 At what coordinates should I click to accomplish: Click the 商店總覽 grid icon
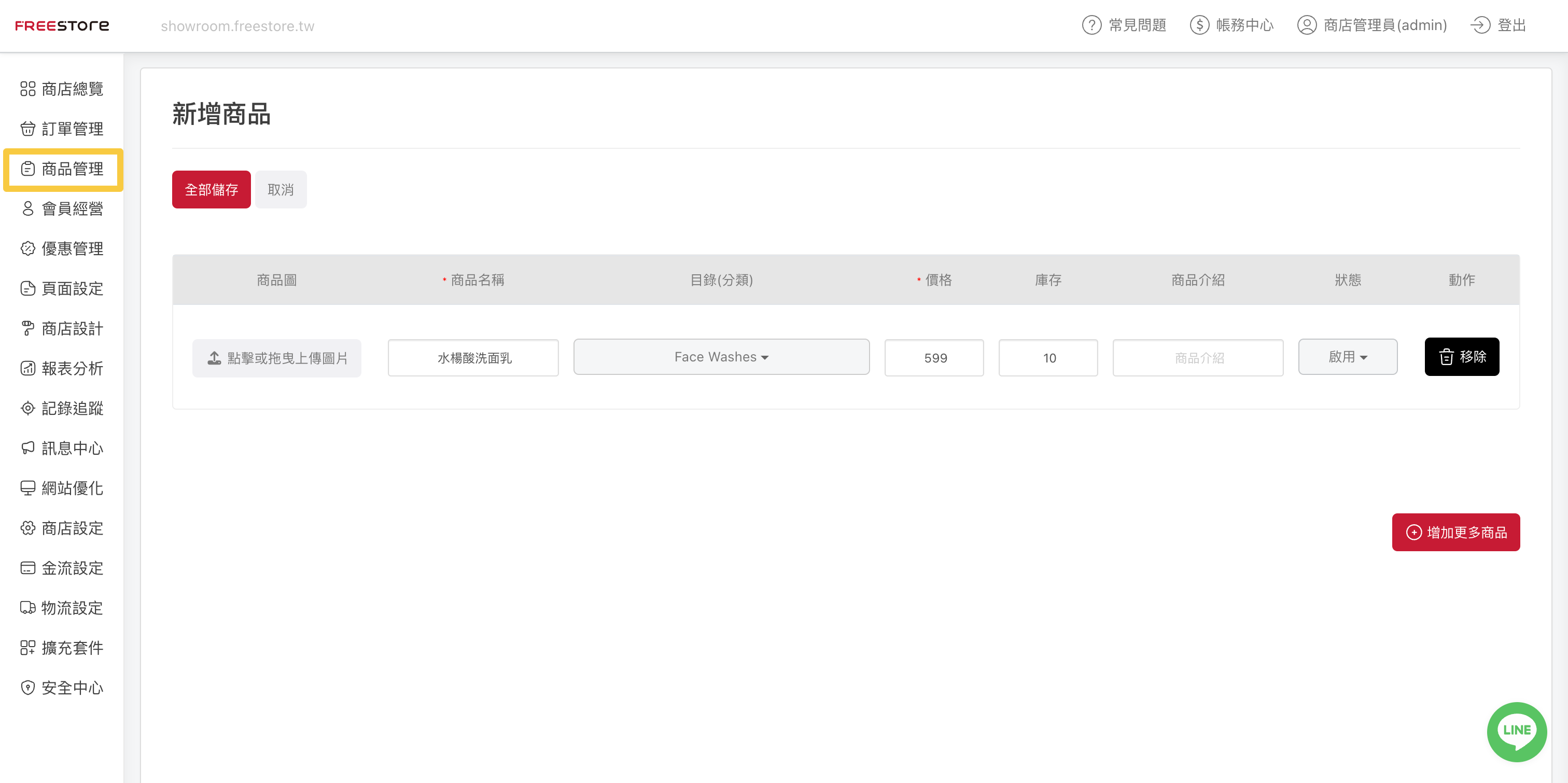click(27, 89)
